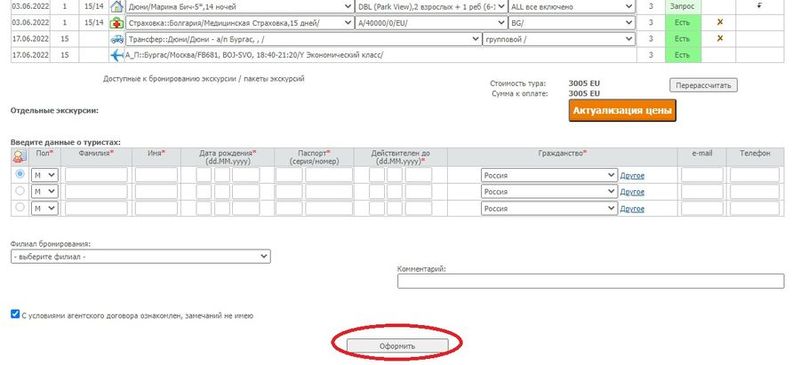Focus the Фамилия field of second tourist
Image resolution: width=800 pixels, height=365 pixels.
click(96, 192)
